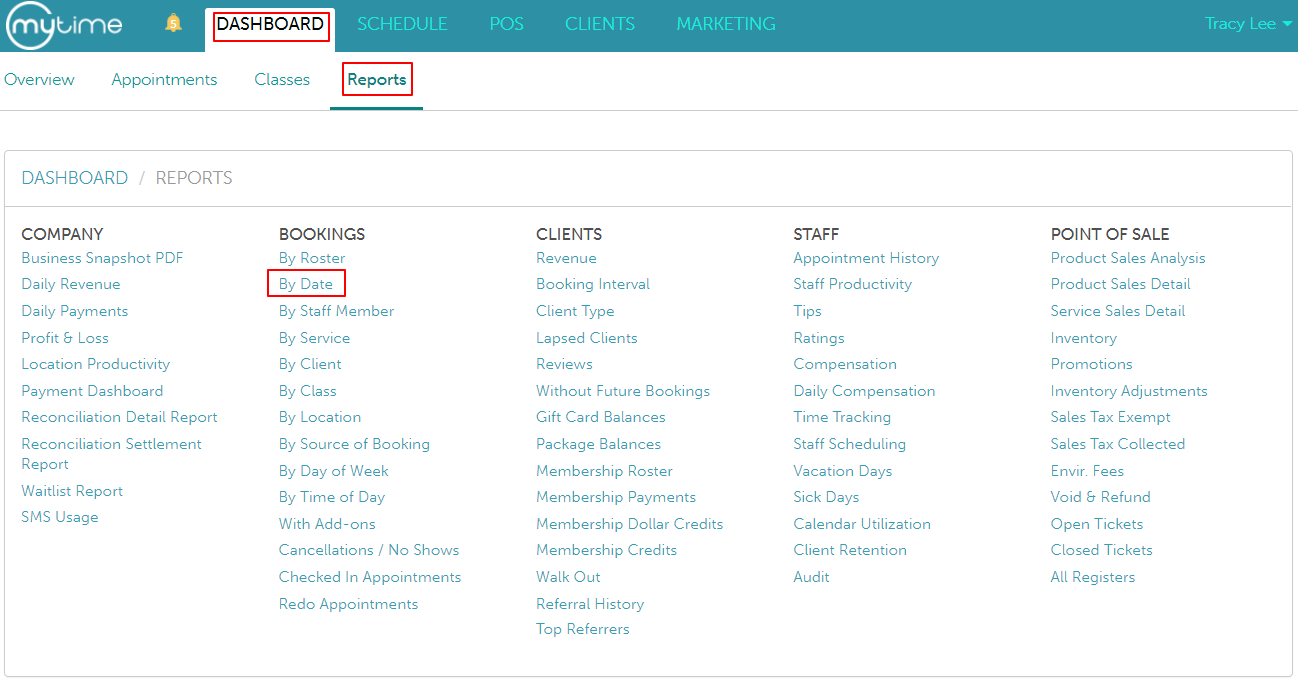Open Location Productivity report
Viewport: 1298px width, 682px height.
(96, 364)
